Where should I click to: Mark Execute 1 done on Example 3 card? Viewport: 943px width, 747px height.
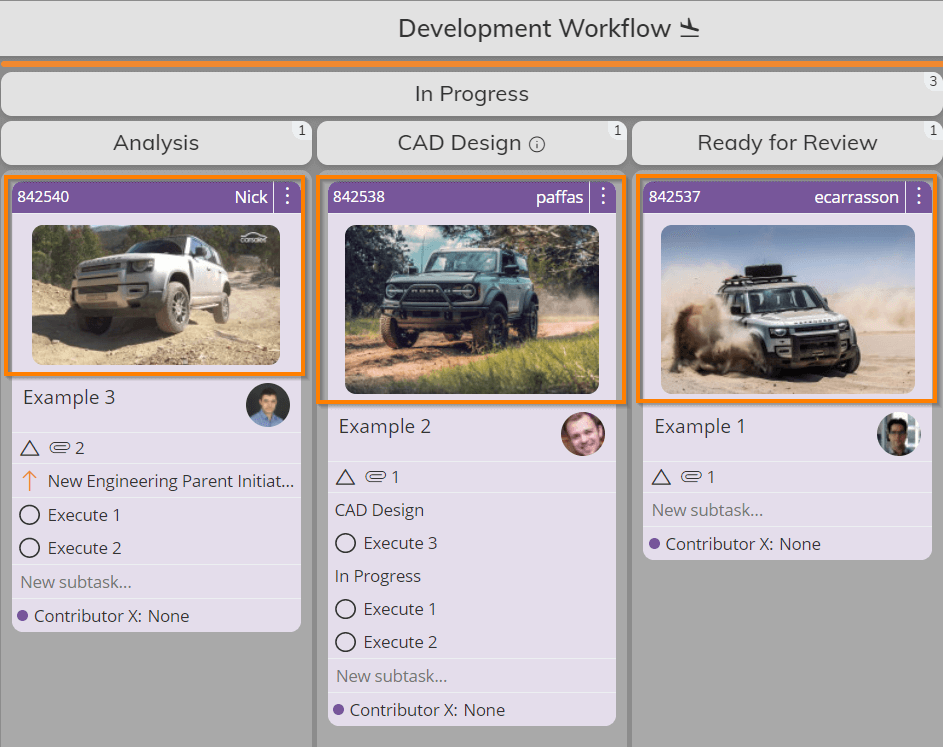click(x=30, y=516)
